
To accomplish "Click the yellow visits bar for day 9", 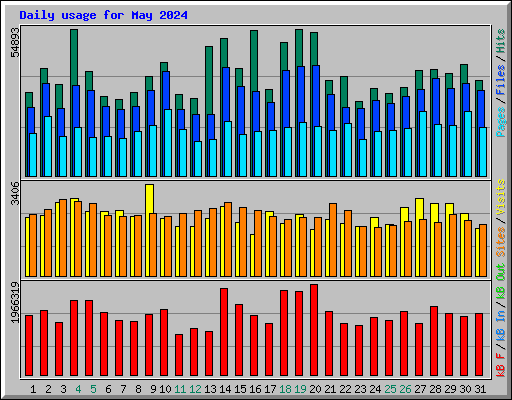I will (x=150, y=199).
